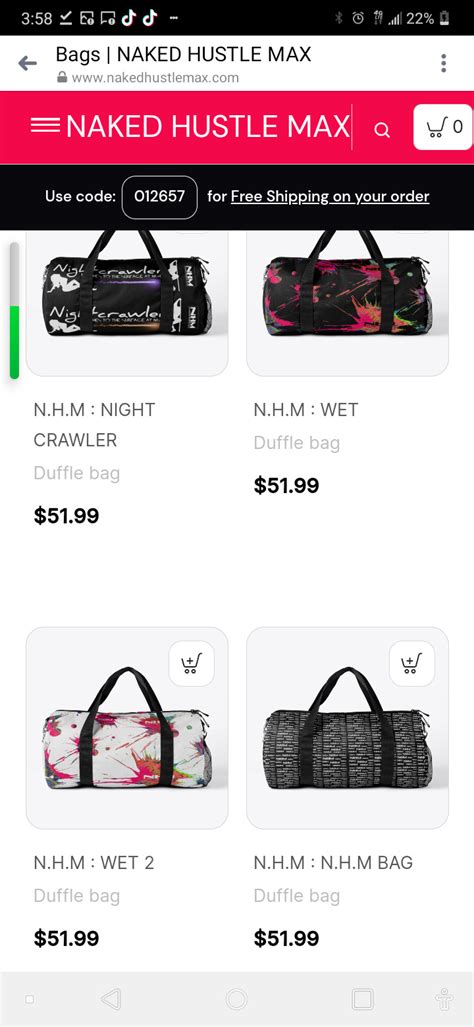The width and height of the screenshot is (474, 1027).
Task: Open the NAKED HUSTLE MAX site title
Action: [208, 126]
